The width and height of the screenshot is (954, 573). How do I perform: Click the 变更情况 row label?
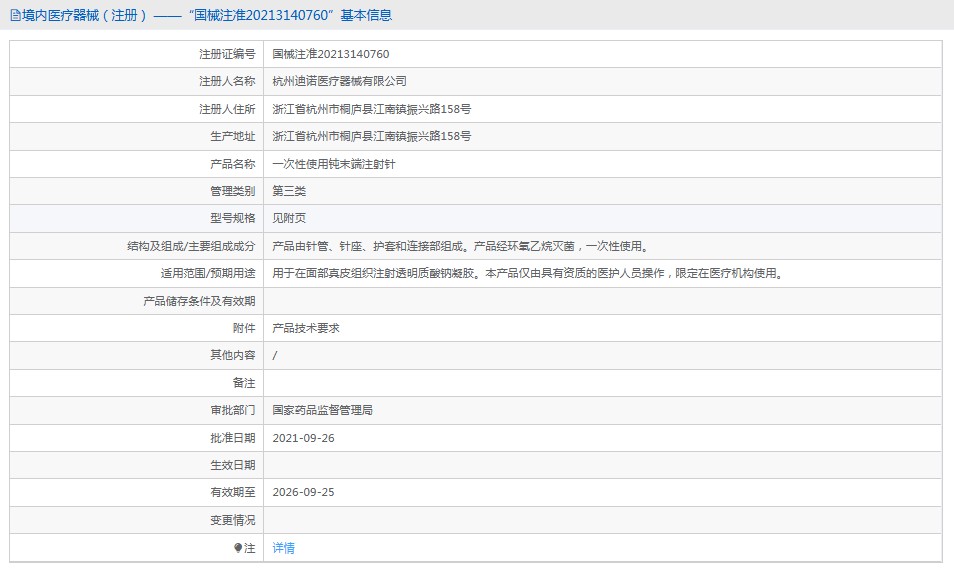tap(233, 521)
